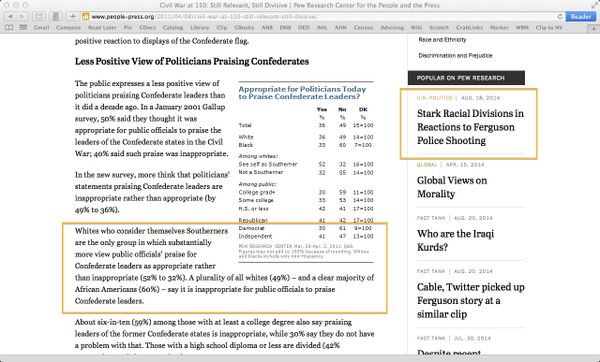Go back with the Back arrow button
Screen dimensions: 600x362
(10, 16)
